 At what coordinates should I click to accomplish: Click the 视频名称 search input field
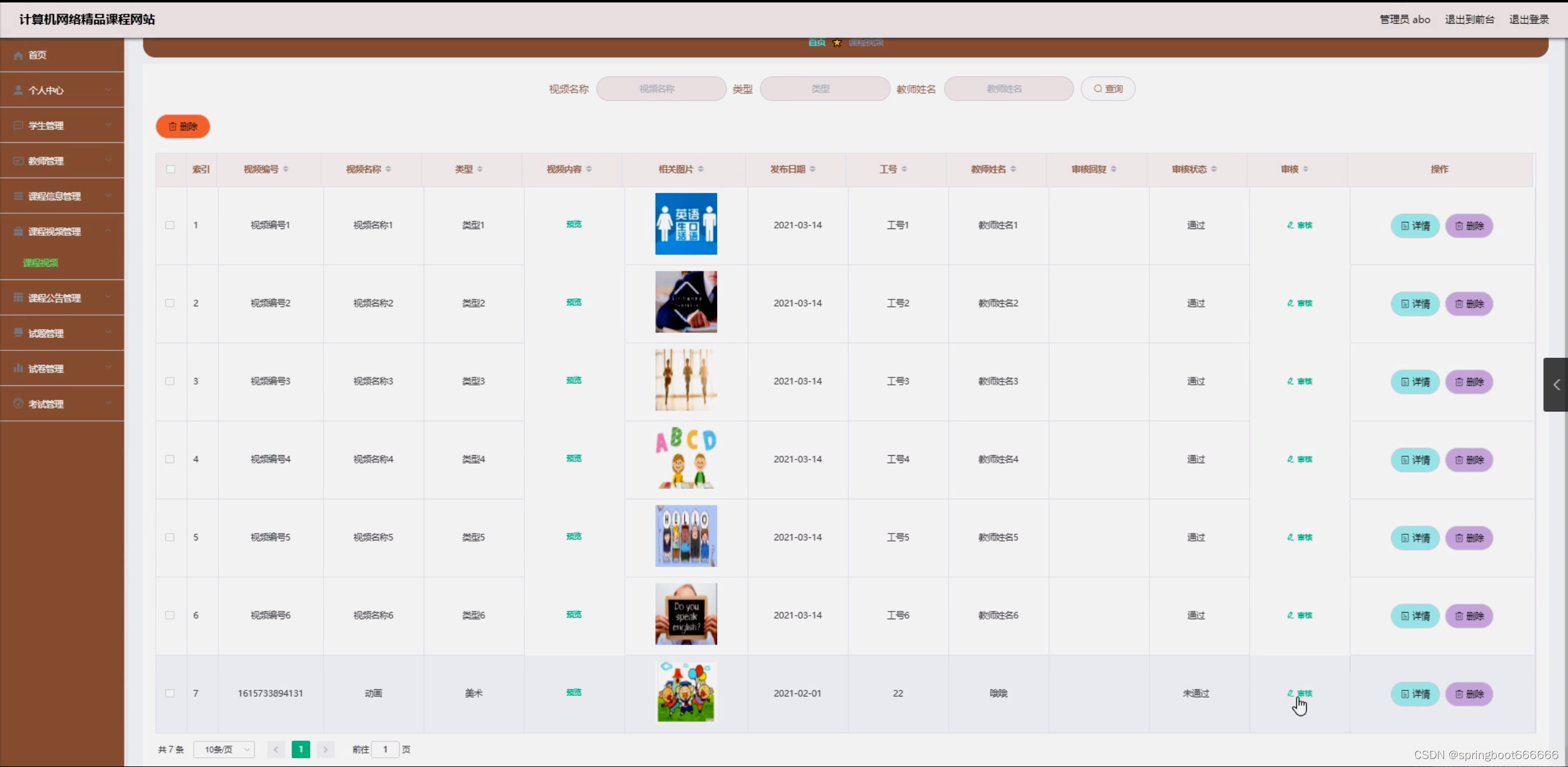tap(661, 89)
